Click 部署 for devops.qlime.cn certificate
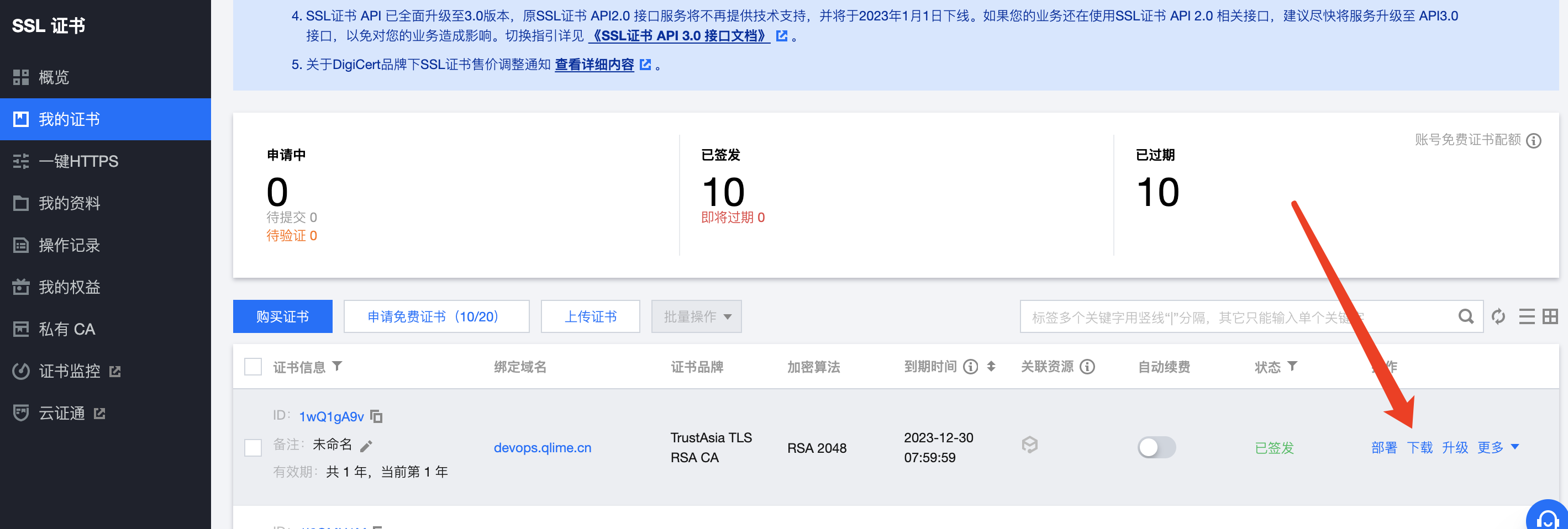This screenshot has height=529, width=1568. pos(1383,447)
